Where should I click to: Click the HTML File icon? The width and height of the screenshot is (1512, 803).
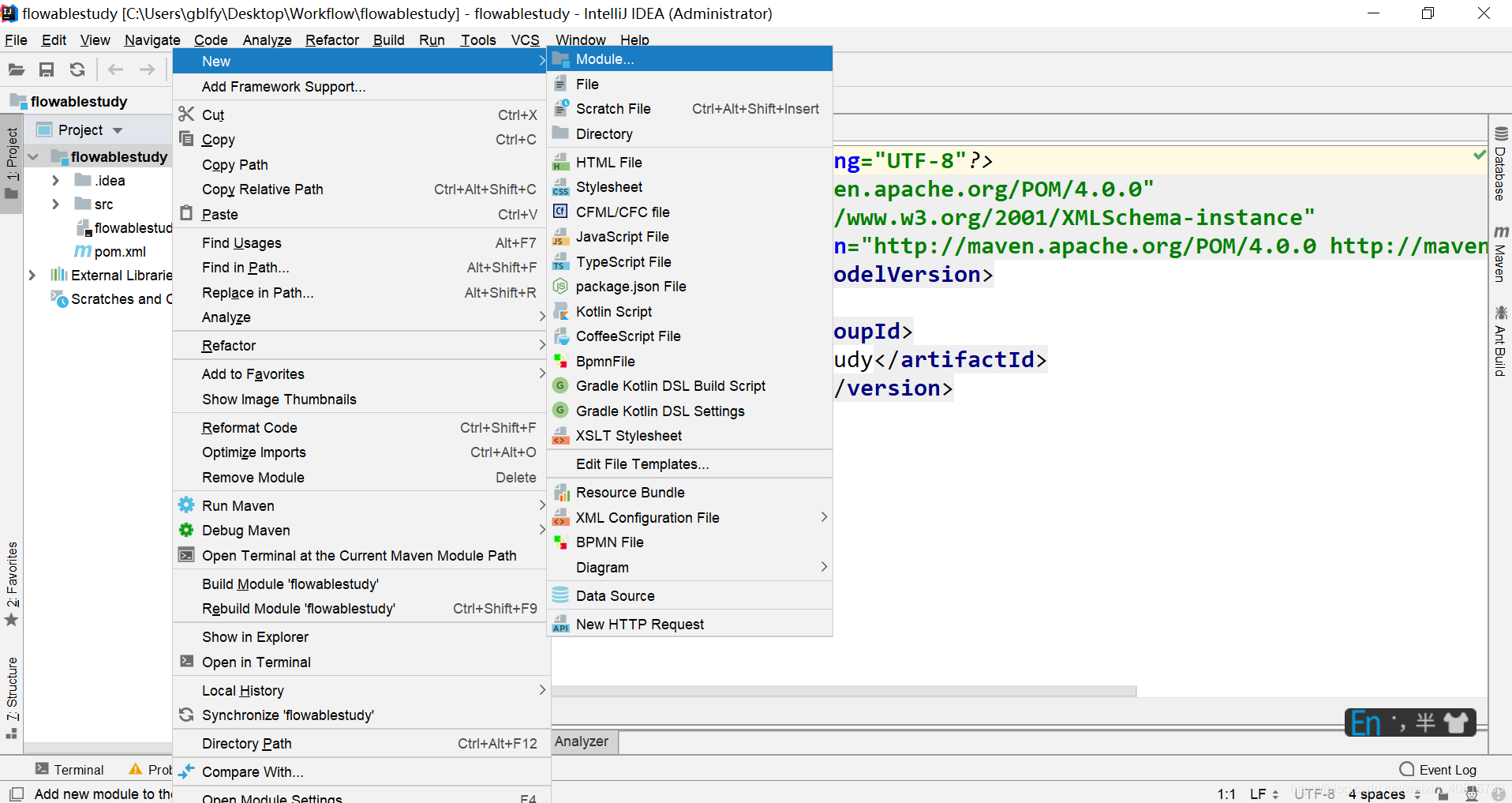[x=560, y=163]
